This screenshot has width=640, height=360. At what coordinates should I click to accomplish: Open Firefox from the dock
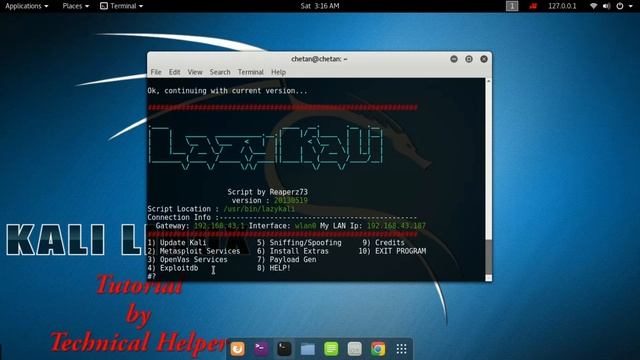click(238, 349)
